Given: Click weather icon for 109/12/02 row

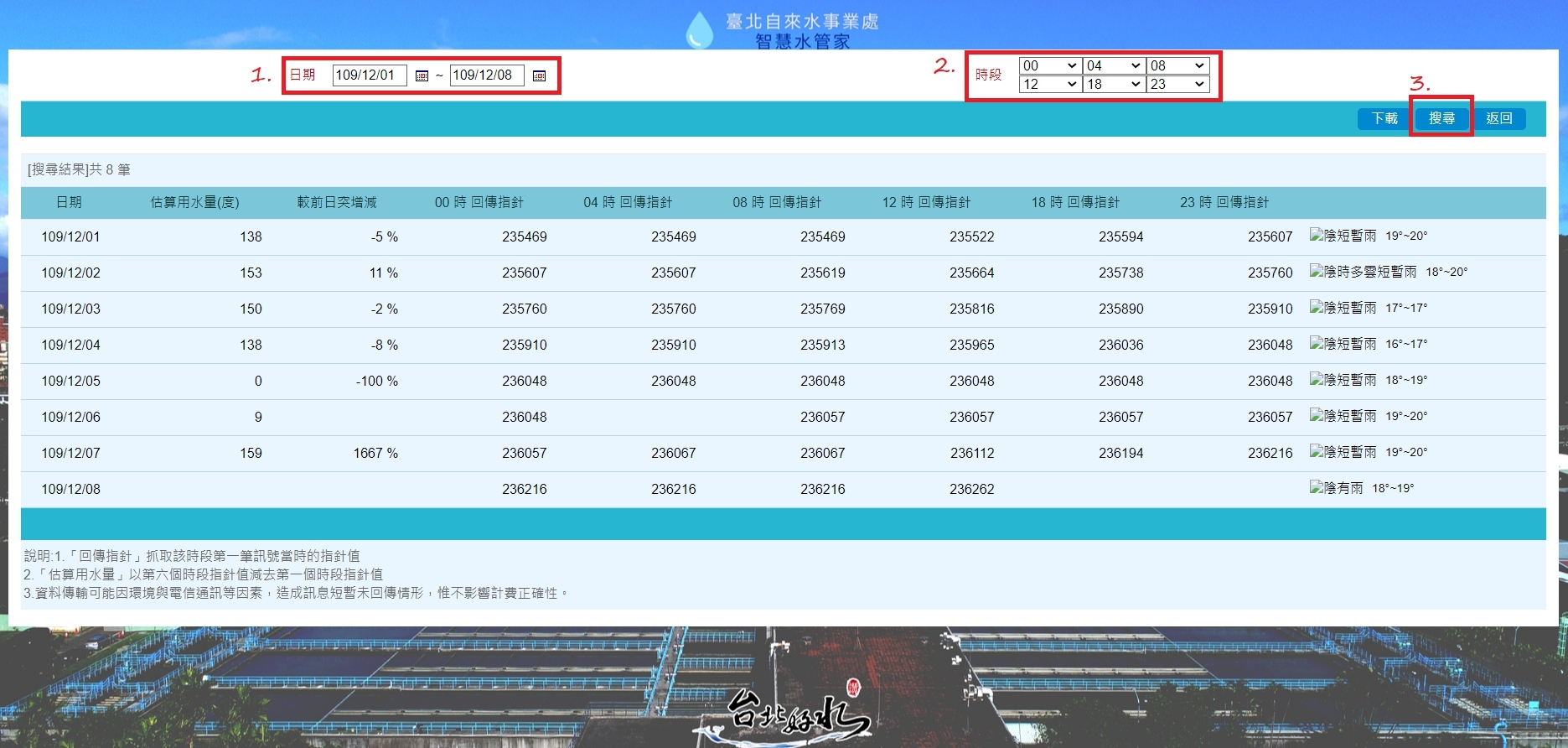Looking at the screenshot, I should pos(1317,272).
